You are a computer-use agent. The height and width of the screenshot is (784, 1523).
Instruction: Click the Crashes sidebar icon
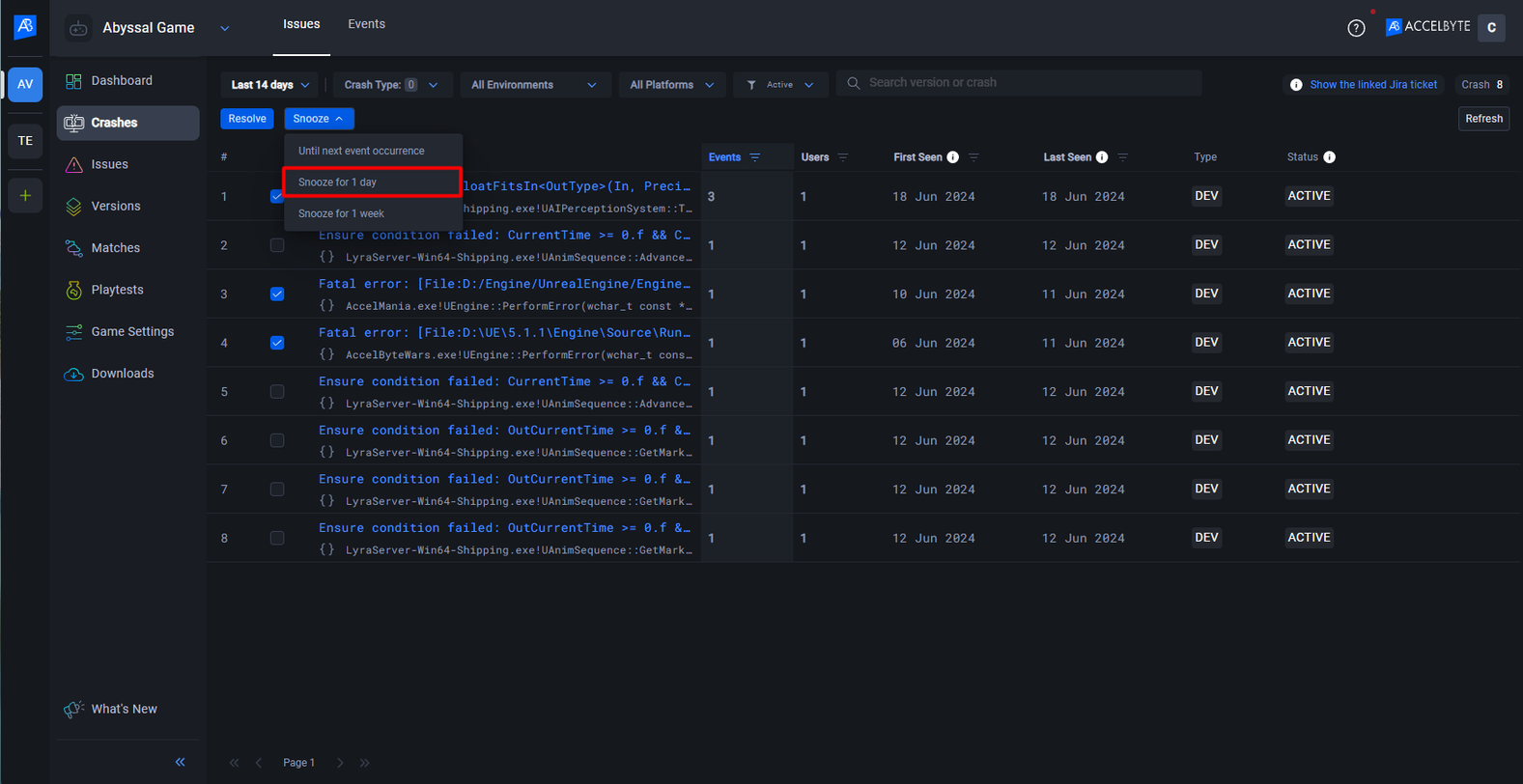(73, 123)
